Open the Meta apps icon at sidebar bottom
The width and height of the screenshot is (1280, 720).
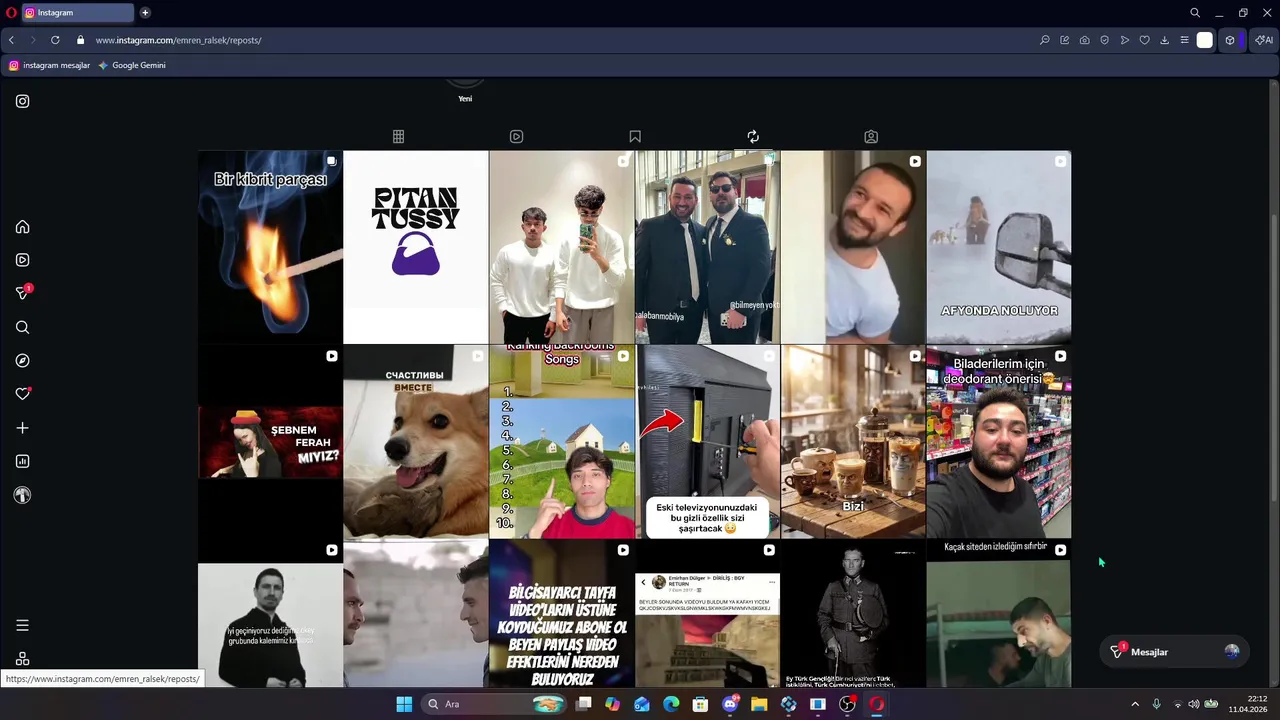click(22, 659)
